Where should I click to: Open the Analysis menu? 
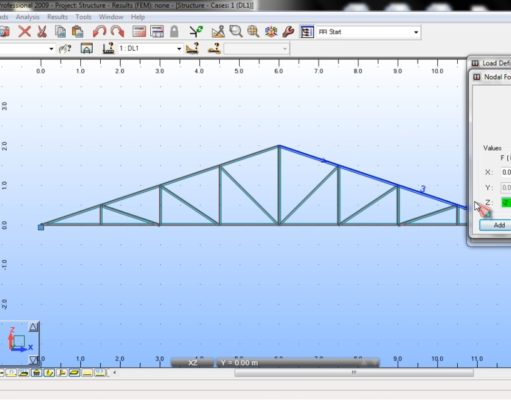tap(28, 17)
